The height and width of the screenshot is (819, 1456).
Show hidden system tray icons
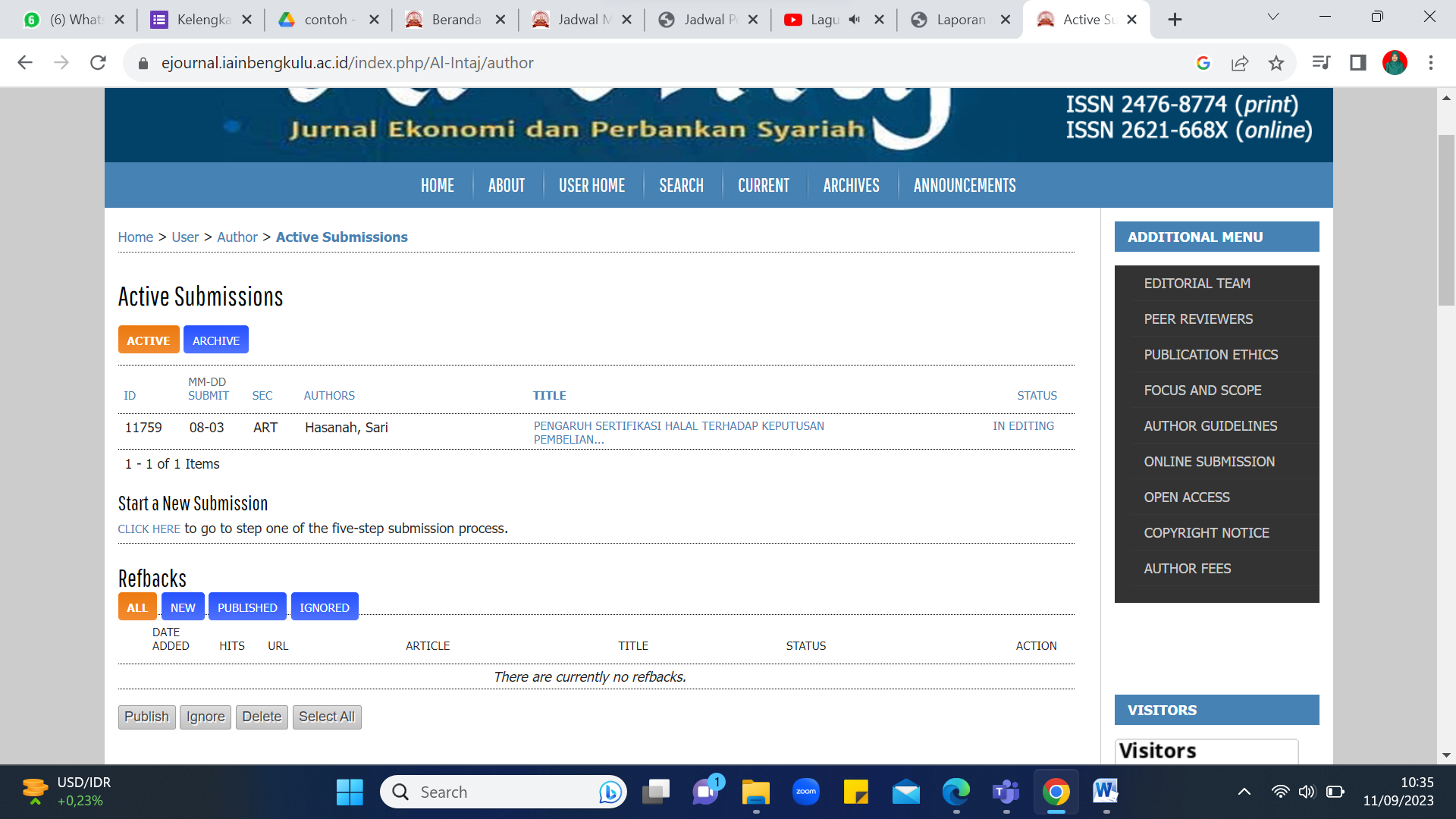point(1244,792)
